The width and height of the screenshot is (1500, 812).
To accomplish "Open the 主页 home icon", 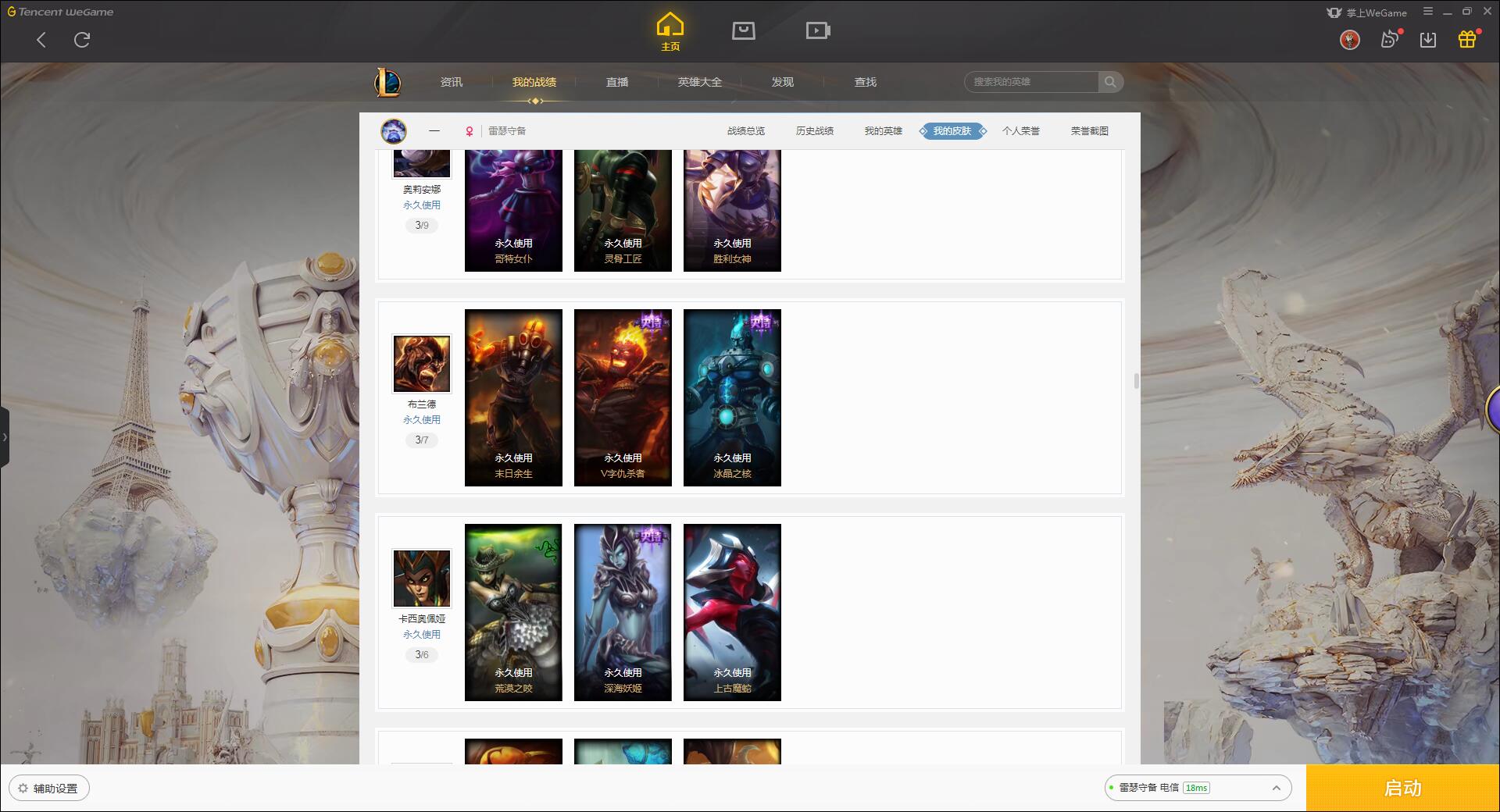I will tap(670, 32).
